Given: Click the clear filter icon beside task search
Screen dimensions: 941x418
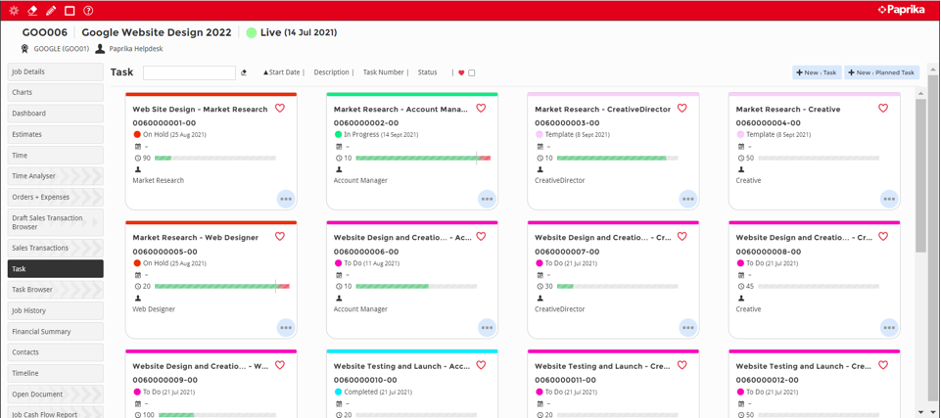Looking at the screenshot, I should pyautogui.click(x=244, y=73).
